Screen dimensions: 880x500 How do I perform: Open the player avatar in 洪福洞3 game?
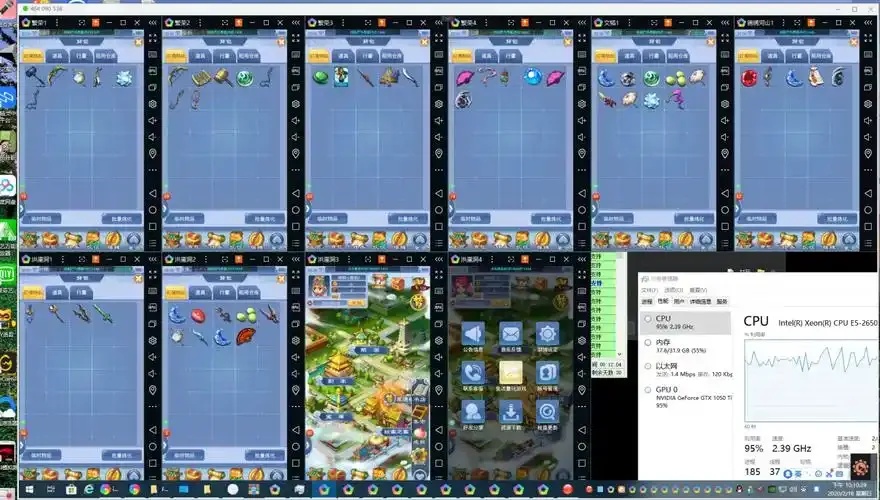pyautogui.click(x=318, y=286)
